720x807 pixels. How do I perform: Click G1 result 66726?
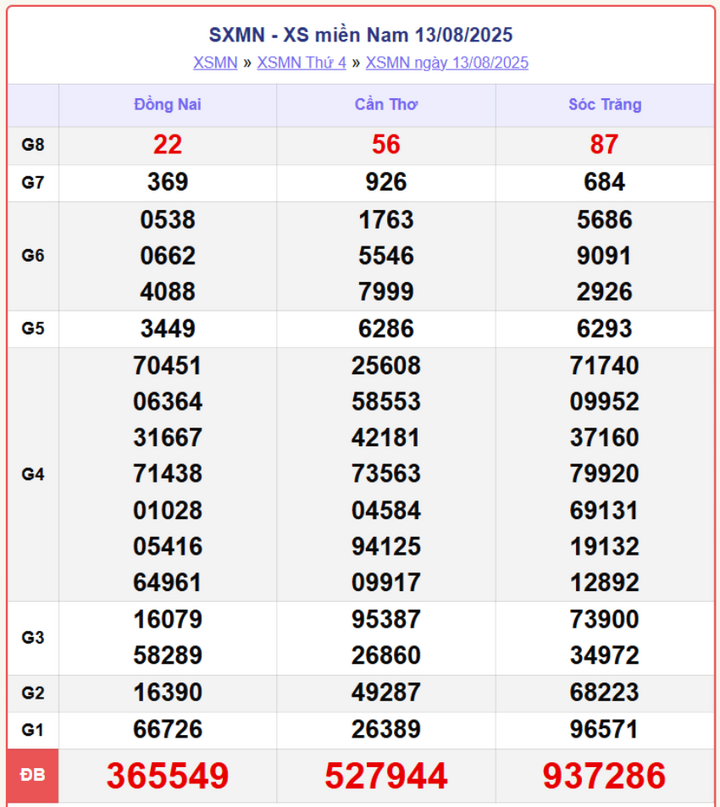click(x=168, y=730)
